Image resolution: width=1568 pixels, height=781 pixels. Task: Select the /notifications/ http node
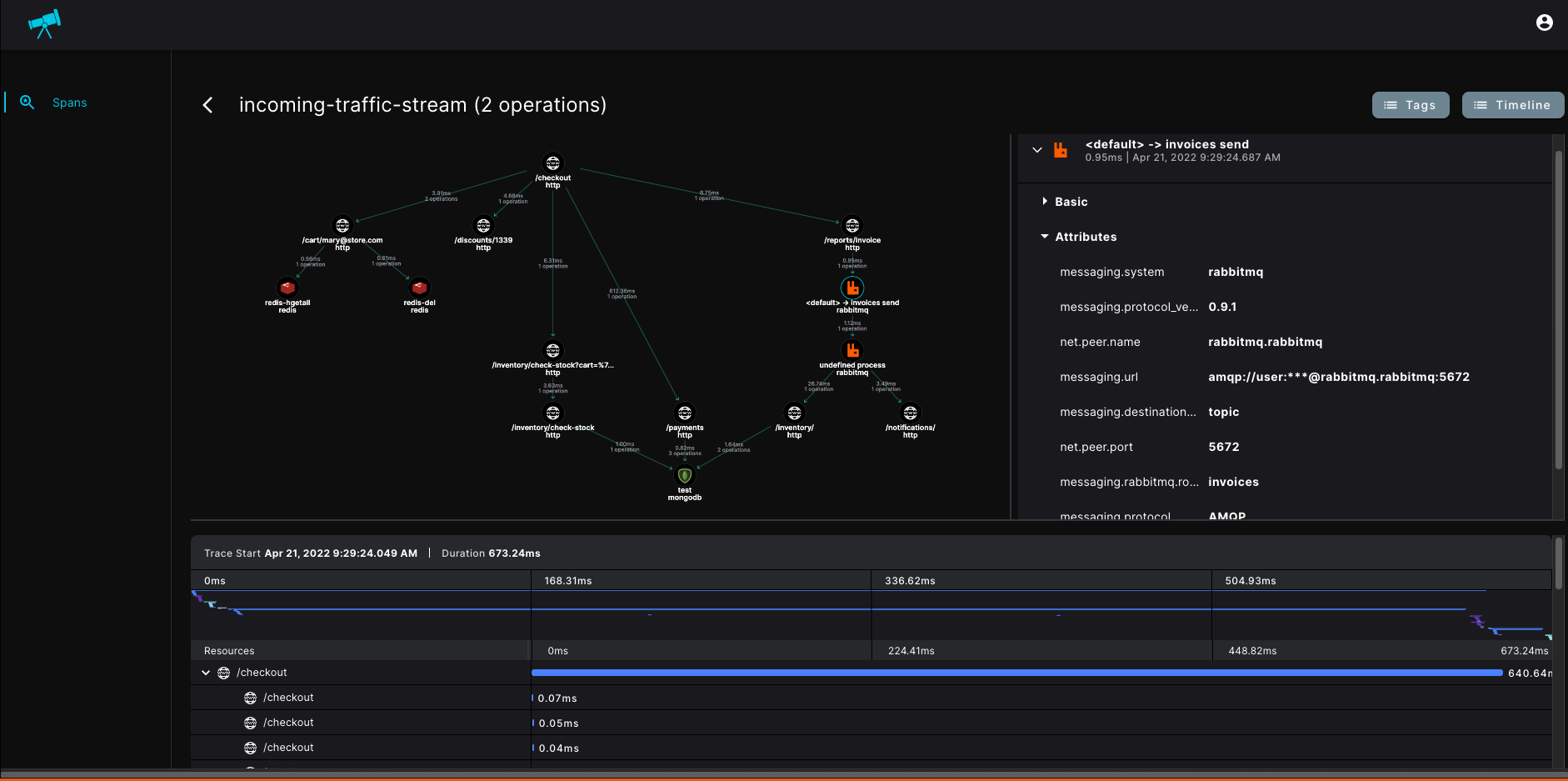911,413
